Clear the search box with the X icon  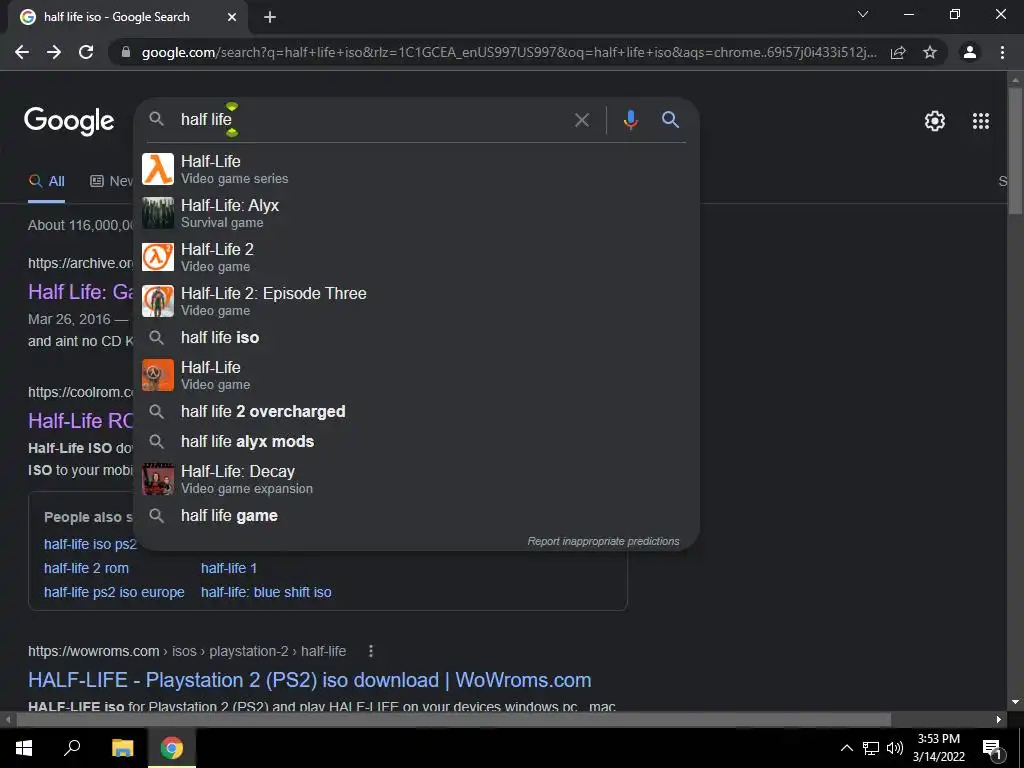582,120
